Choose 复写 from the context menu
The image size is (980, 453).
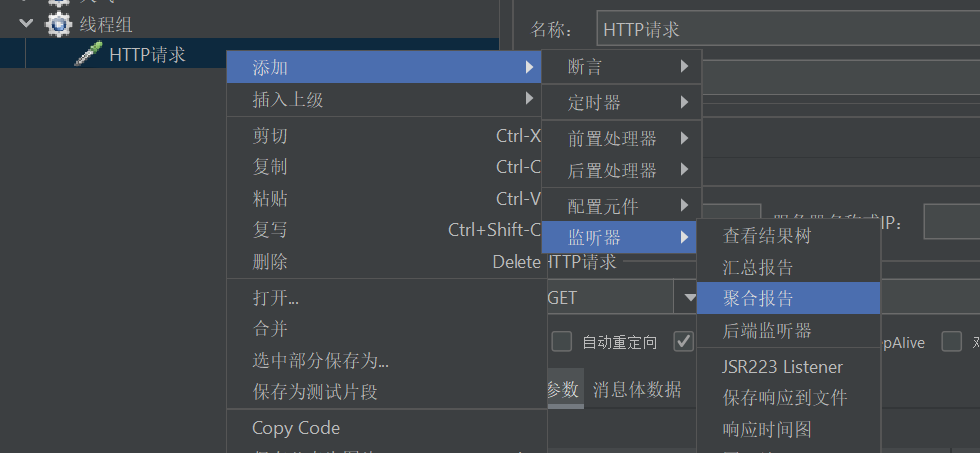click(x=384, y=229)
